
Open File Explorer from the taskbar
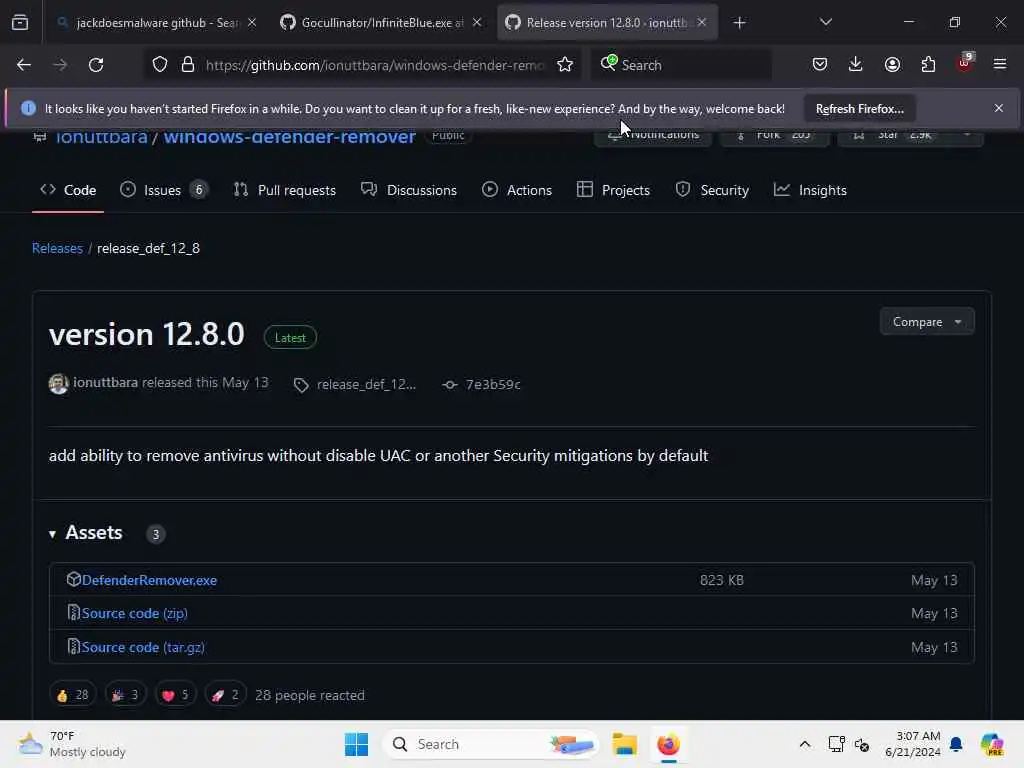point(624,744)
